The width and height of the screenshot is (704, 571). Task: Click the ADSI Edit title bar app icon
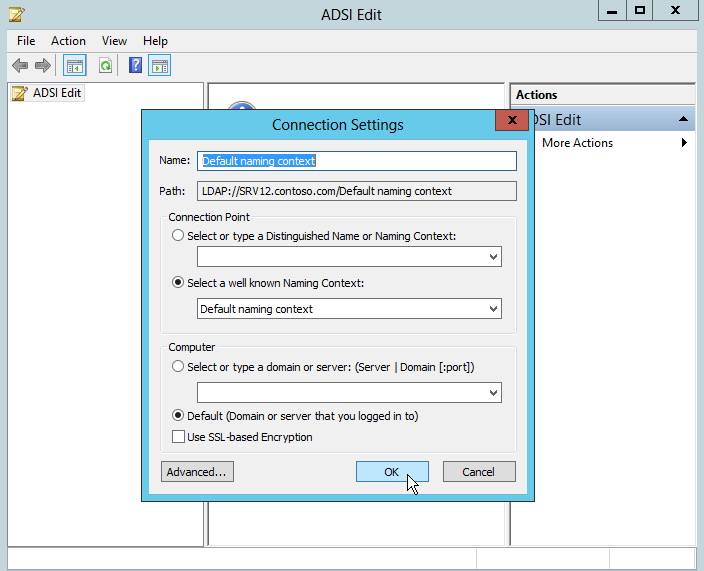coord(17,14)
